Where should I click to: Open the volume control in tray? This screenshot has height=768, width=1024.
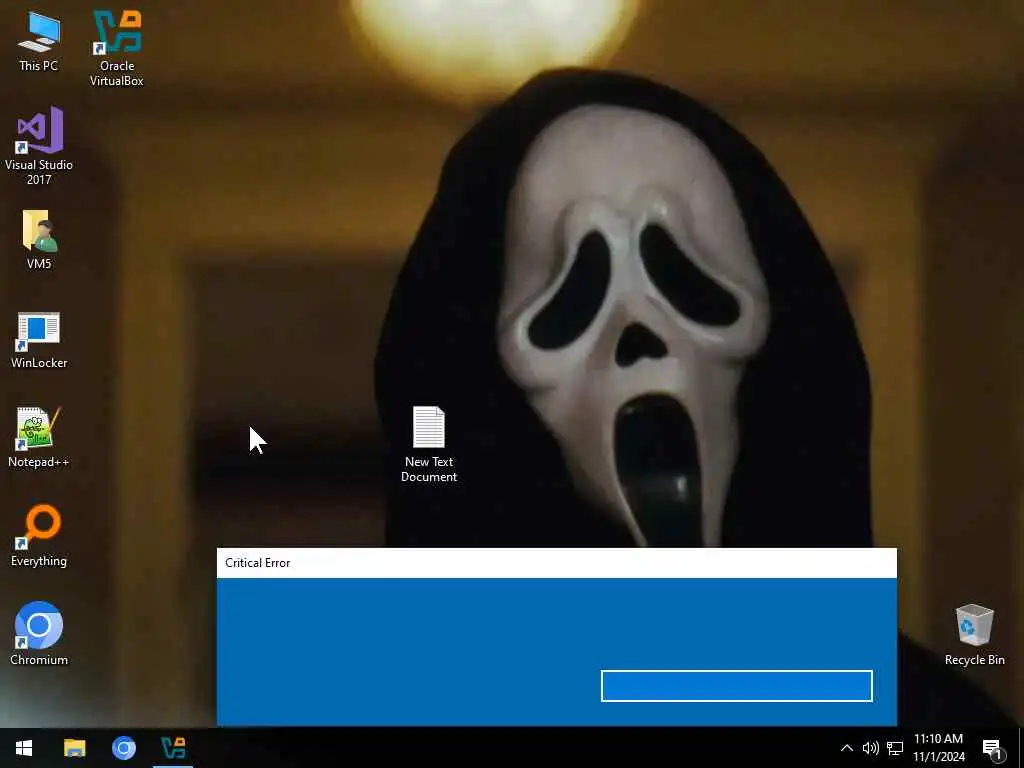click(871, 748)
